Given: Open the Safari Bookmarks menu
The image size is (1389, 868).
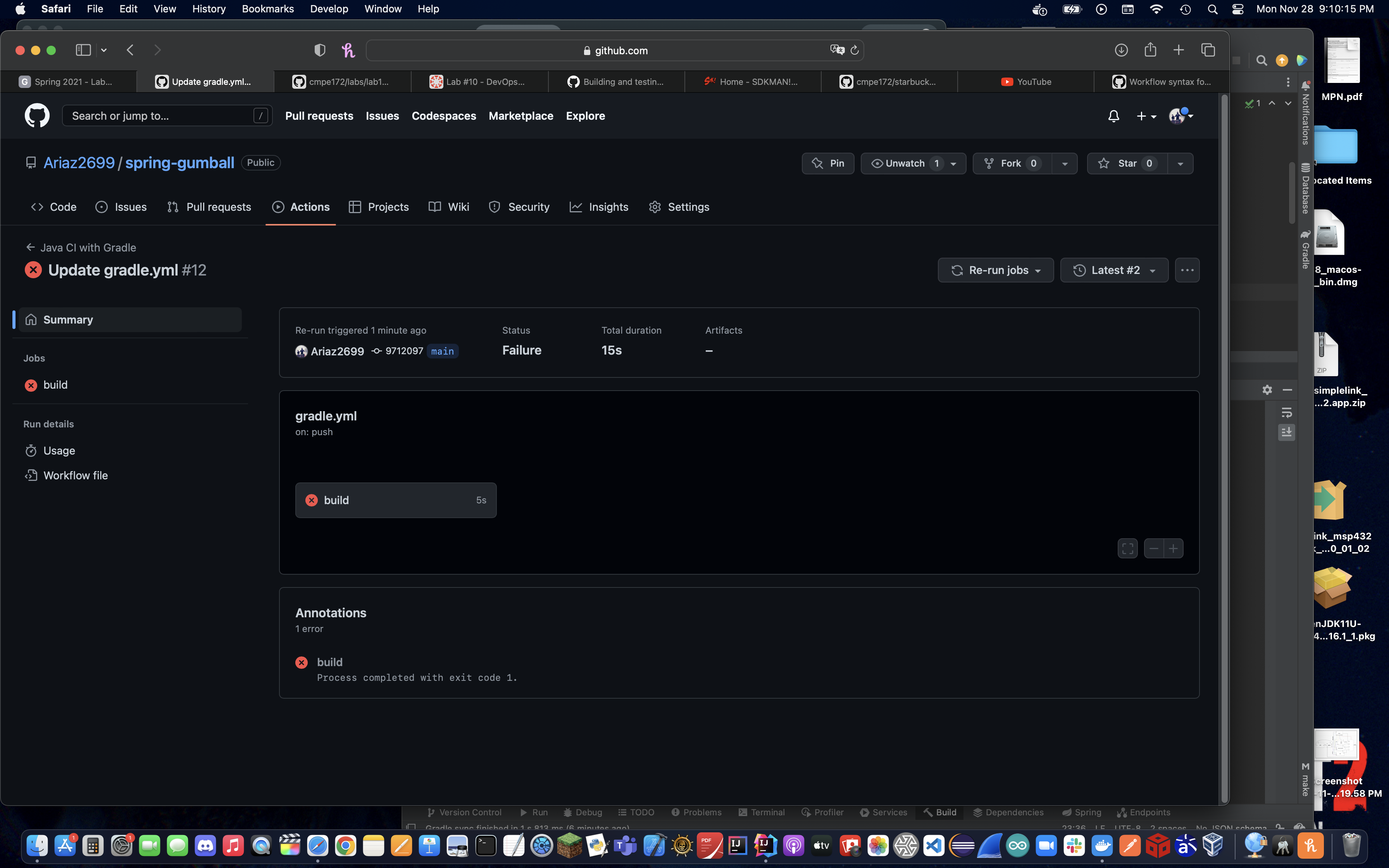Looking at the screenshot, I should pyautogui.click(x=267, y=9).
